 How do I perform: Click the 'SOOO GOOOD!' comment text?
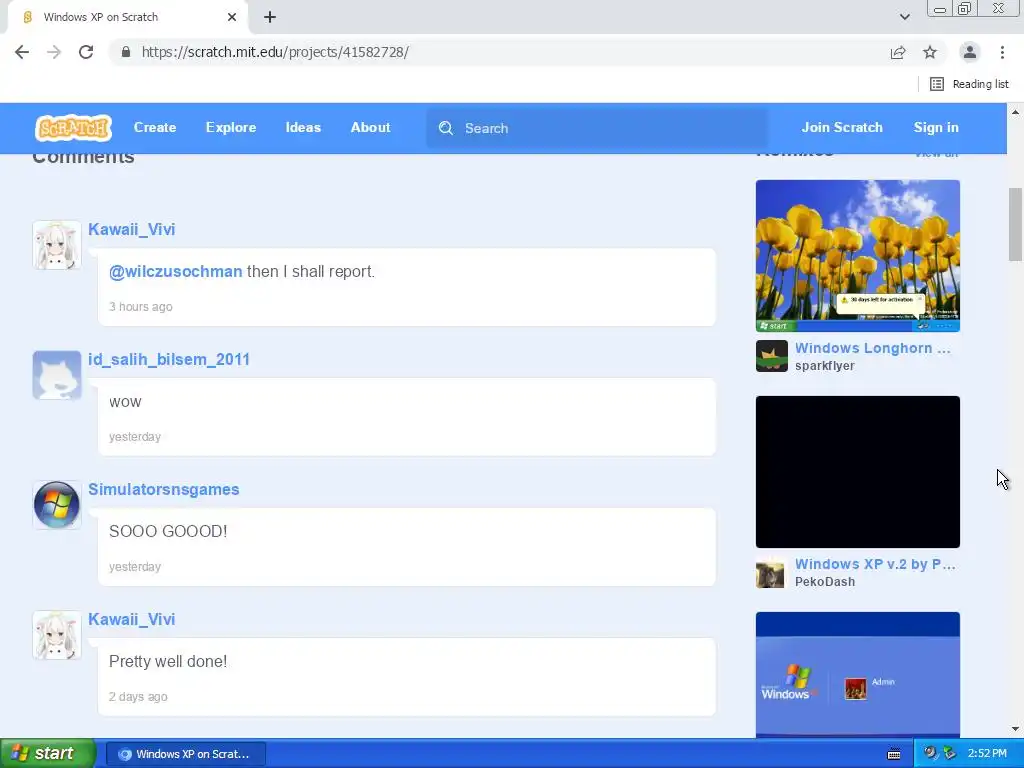click(168, 532)
